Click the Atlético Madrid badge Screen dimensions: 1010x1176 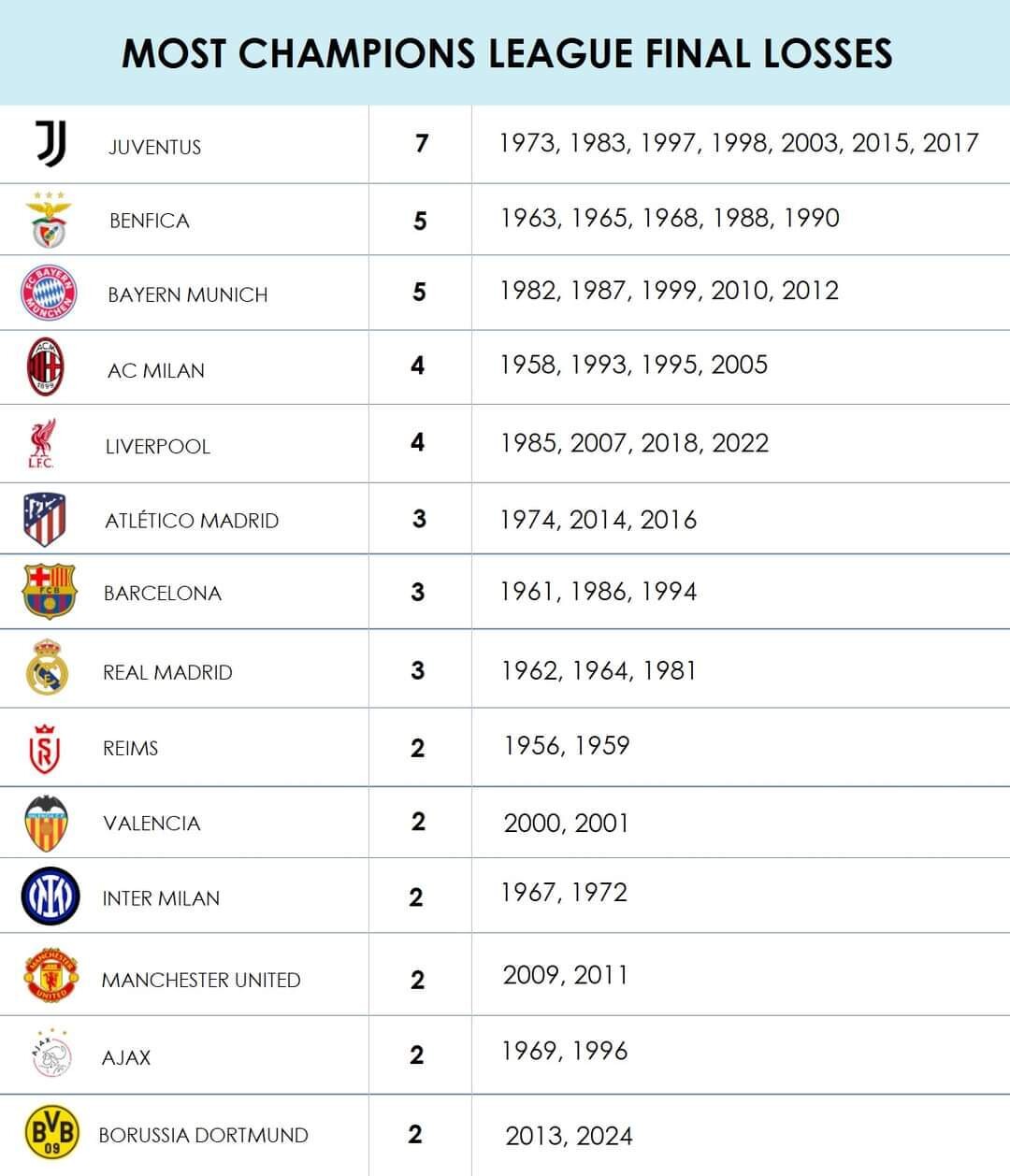coord(45,519)
